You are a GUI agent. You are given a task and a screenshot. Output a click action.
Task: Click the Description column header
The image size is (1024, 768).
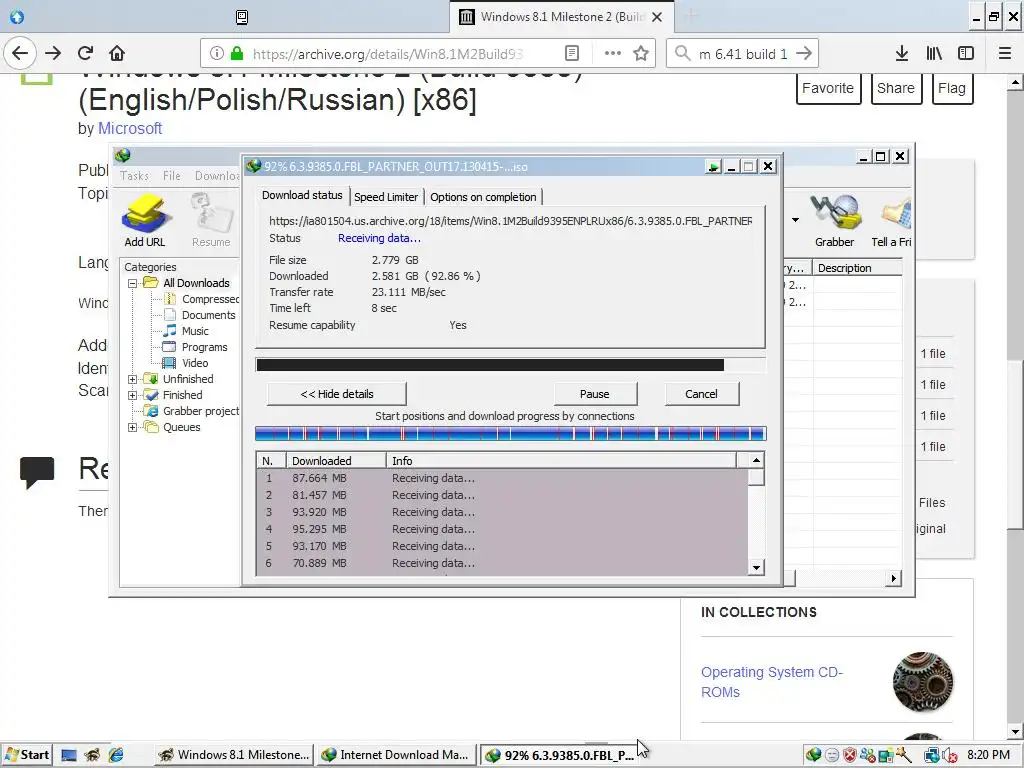pos(857,268)
